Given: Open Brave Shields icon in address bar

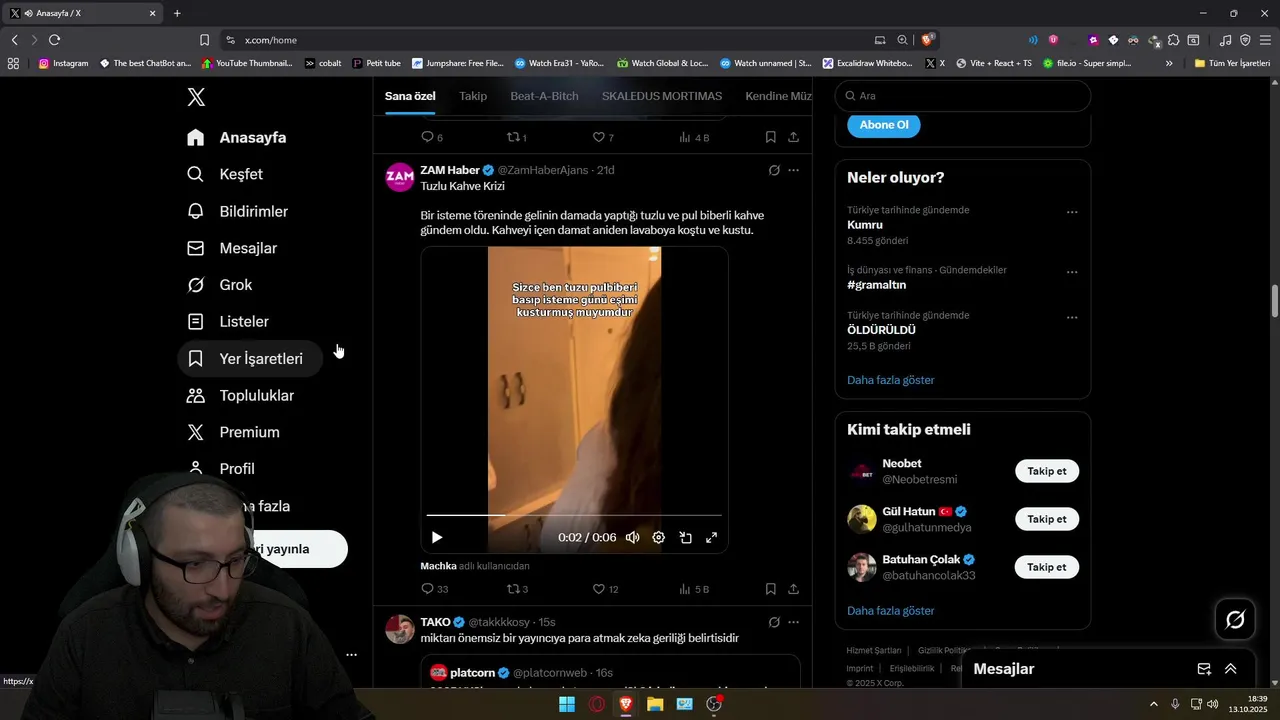Looking at the screenshot, I should [928, 40].
